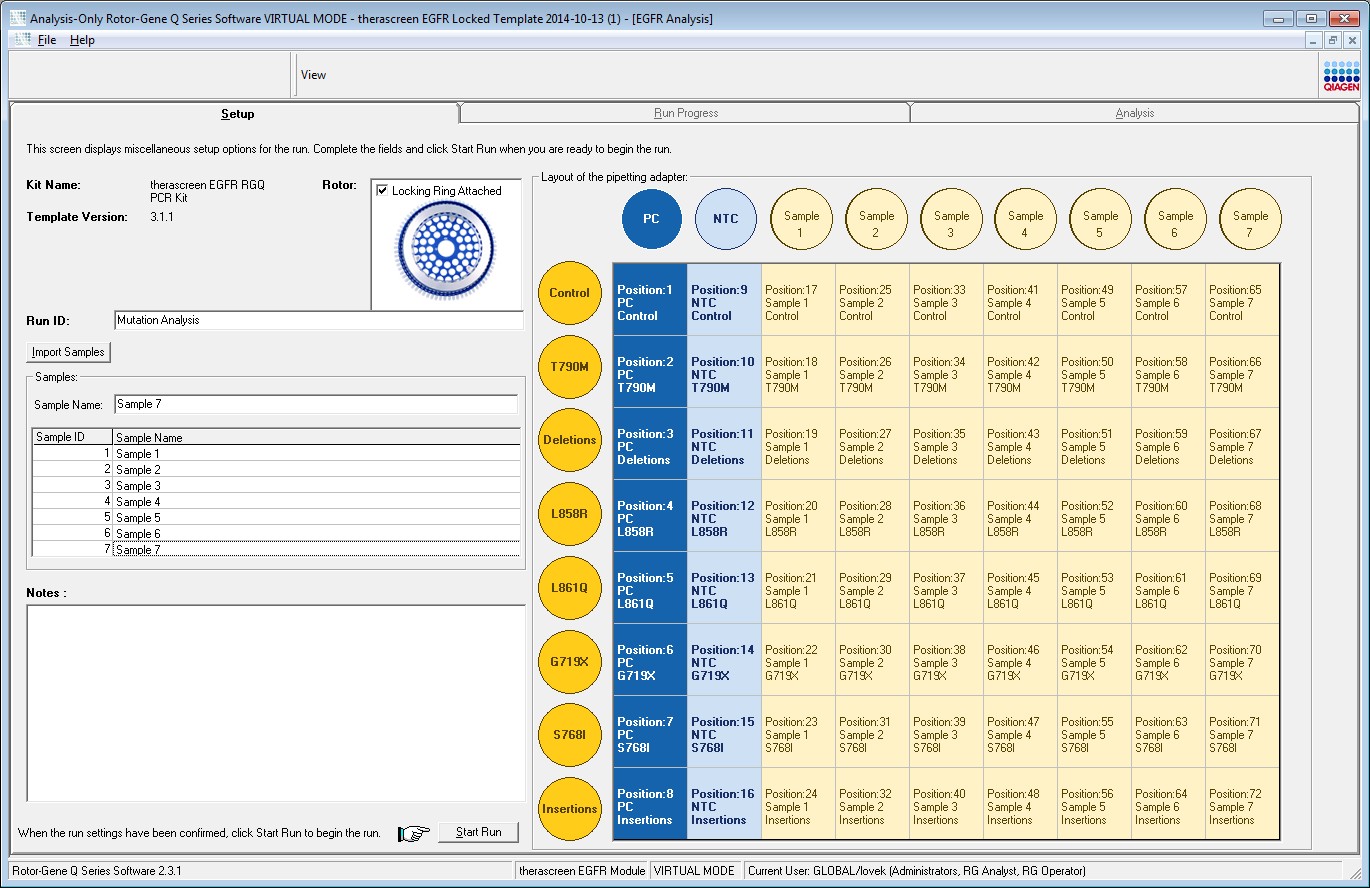Select Sample 3 row in samples table
This screenshot has height=888, width=1370.
pyautogui.click(x=276, y=486)
